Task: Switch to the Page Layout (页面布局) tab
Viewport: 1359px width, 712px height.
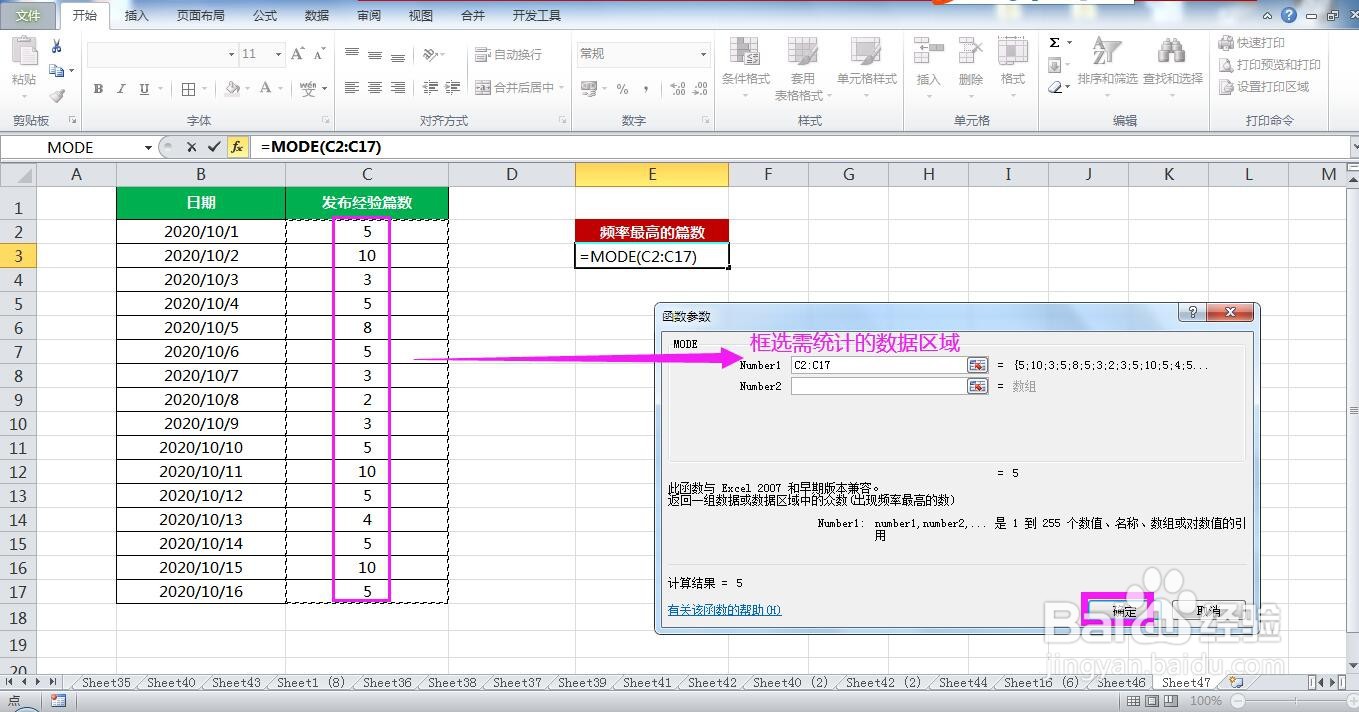Action: coord(201,16)
